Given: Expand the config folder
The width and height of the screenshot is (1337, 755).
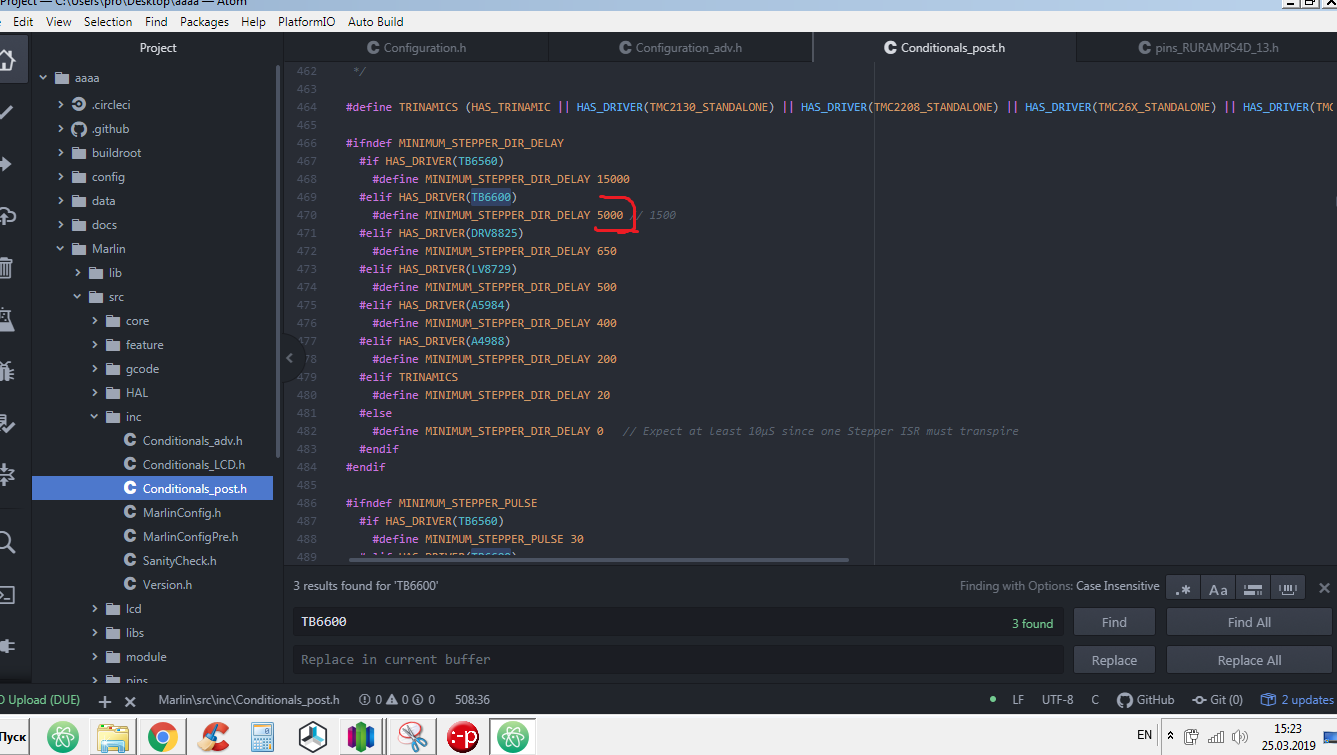Looking at the screenshot, I should (x=61, y=177).
